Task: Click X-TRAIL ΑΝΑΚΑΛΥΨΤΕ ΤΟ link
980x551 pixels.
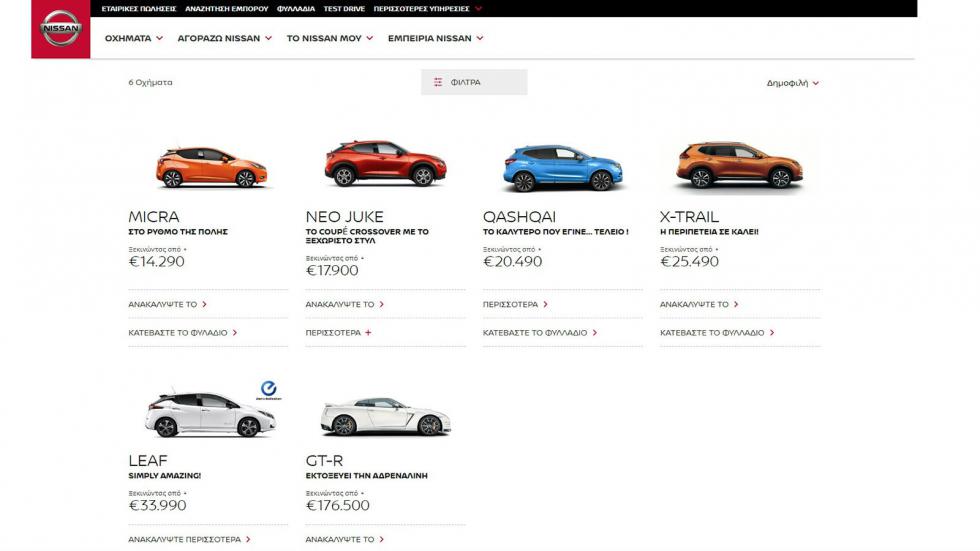Action: tap(699, 304)
